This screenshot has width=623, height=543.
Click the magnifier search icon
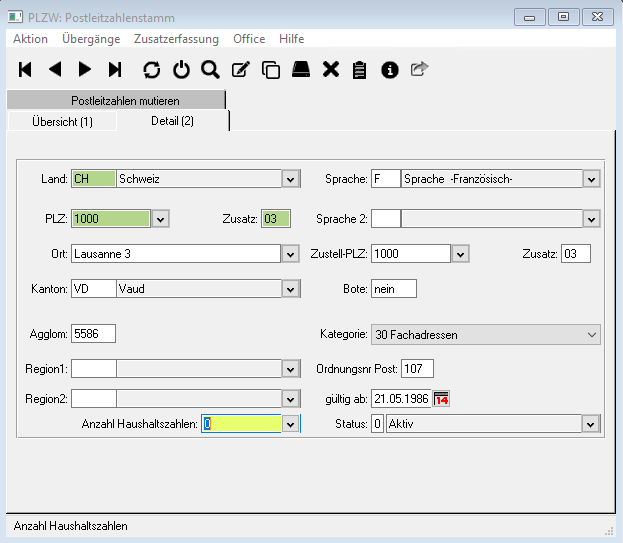pos(210,69)
